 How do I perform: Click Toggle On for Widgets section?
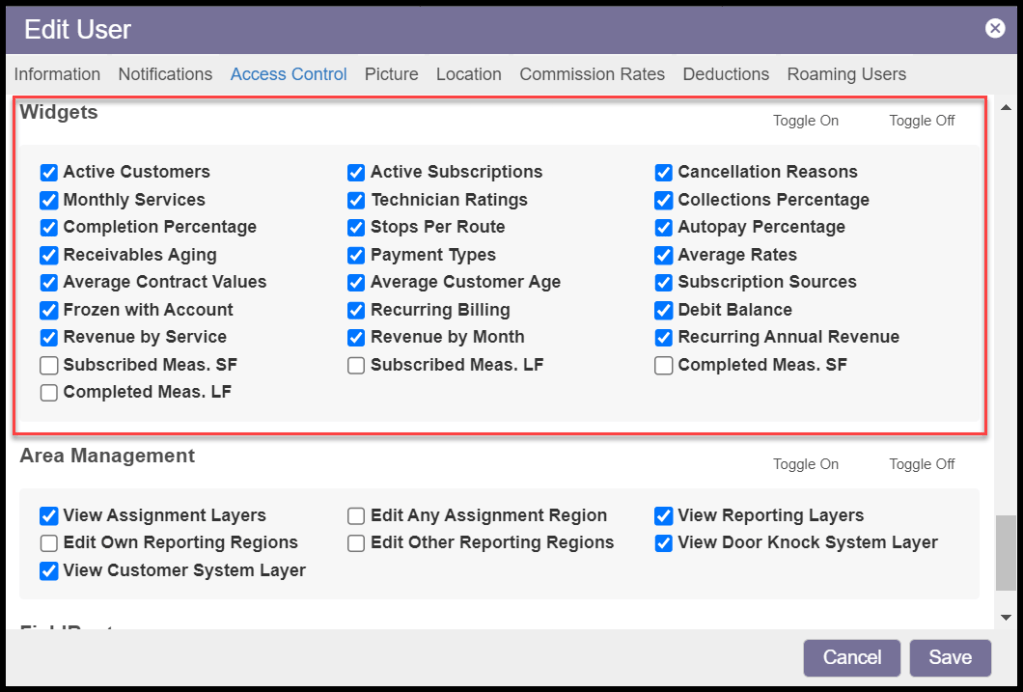pos(806,121)
